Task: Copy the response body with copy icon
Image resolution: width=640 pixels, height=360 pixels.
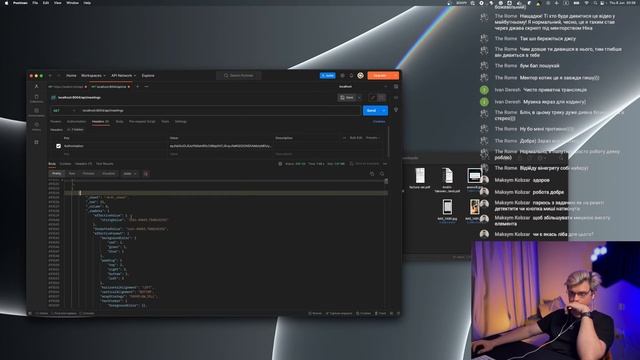Action: click(372, 174)
